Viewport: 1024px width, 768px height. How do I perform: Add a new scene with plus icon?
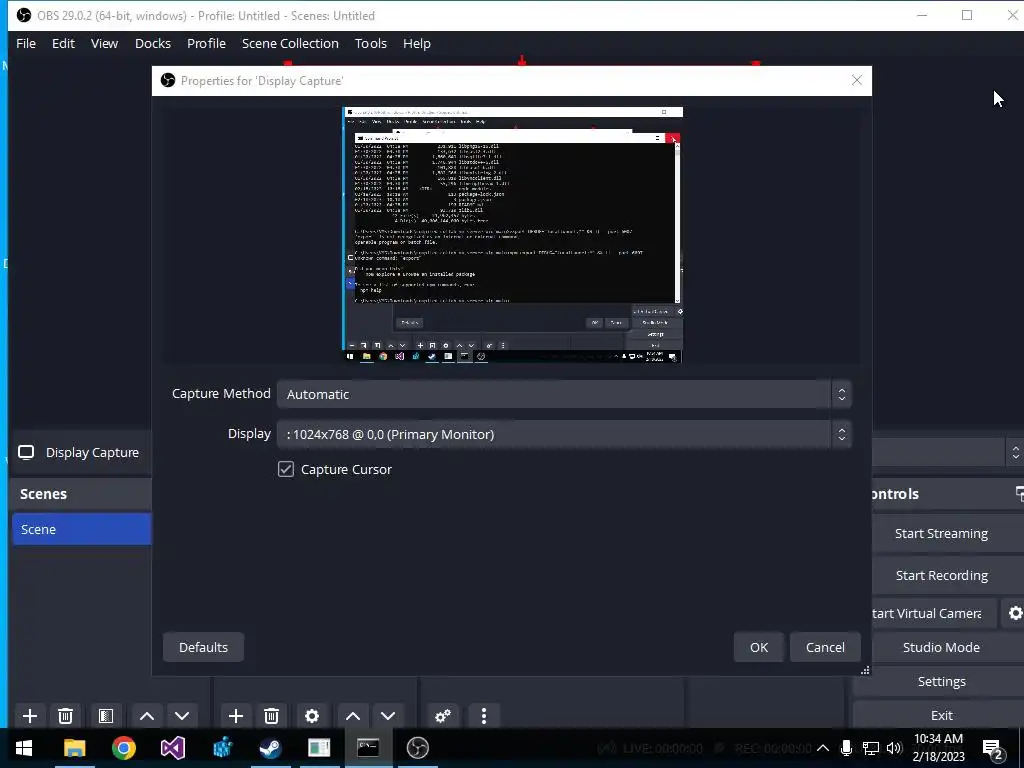(x=29, y=716)
